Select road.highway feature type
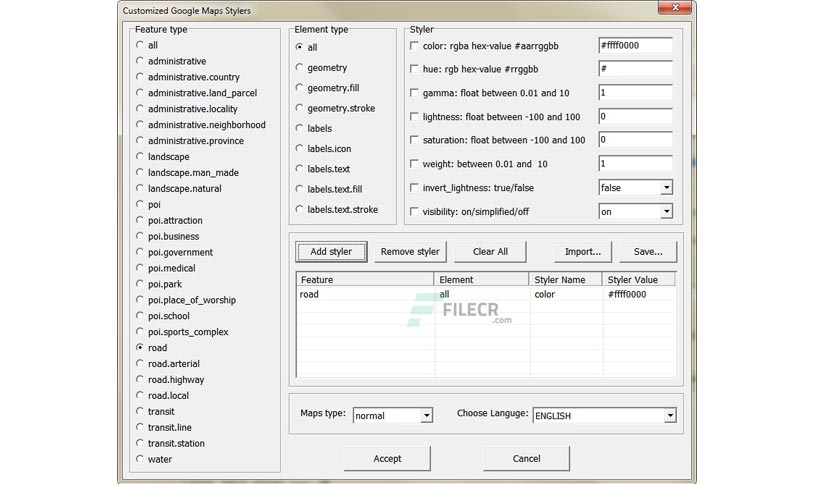This screenshot has height=484, width=836. [x=140, y=379]
